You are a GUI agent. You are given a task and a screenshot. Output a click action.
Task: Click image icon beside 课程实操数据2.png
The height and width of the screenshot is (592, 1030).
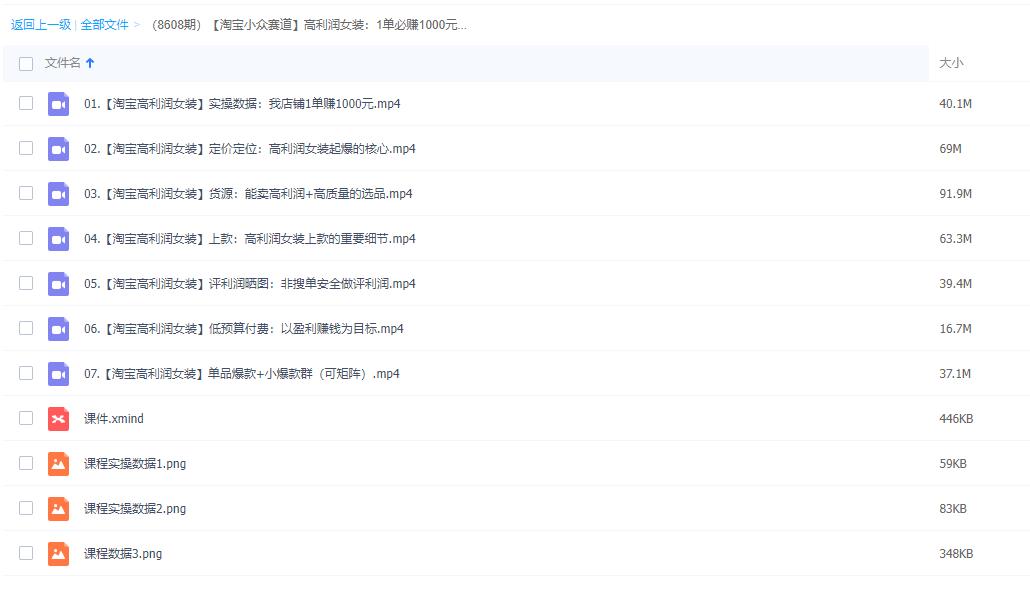[58, 509]
